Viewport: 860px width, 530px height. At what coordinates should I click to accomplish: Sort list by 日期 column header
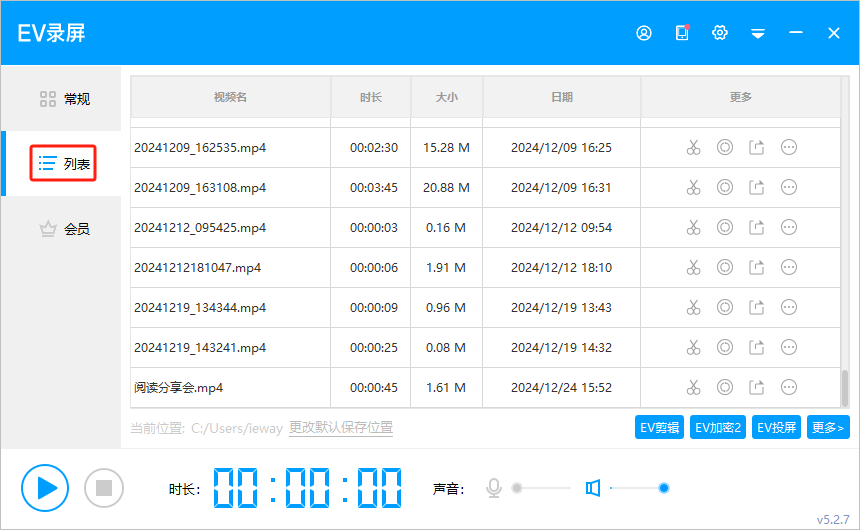tap(561, 97)
